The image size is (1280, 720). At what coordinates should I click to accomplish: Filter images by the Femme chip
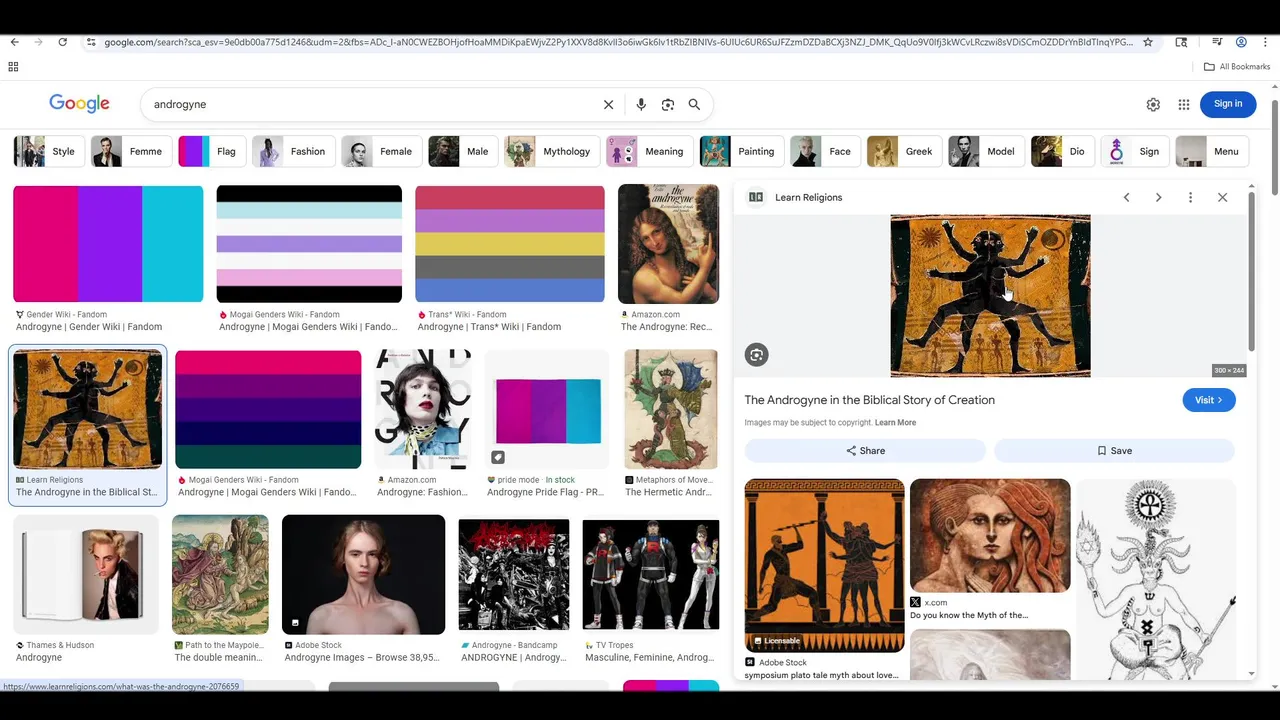[130, 151]
